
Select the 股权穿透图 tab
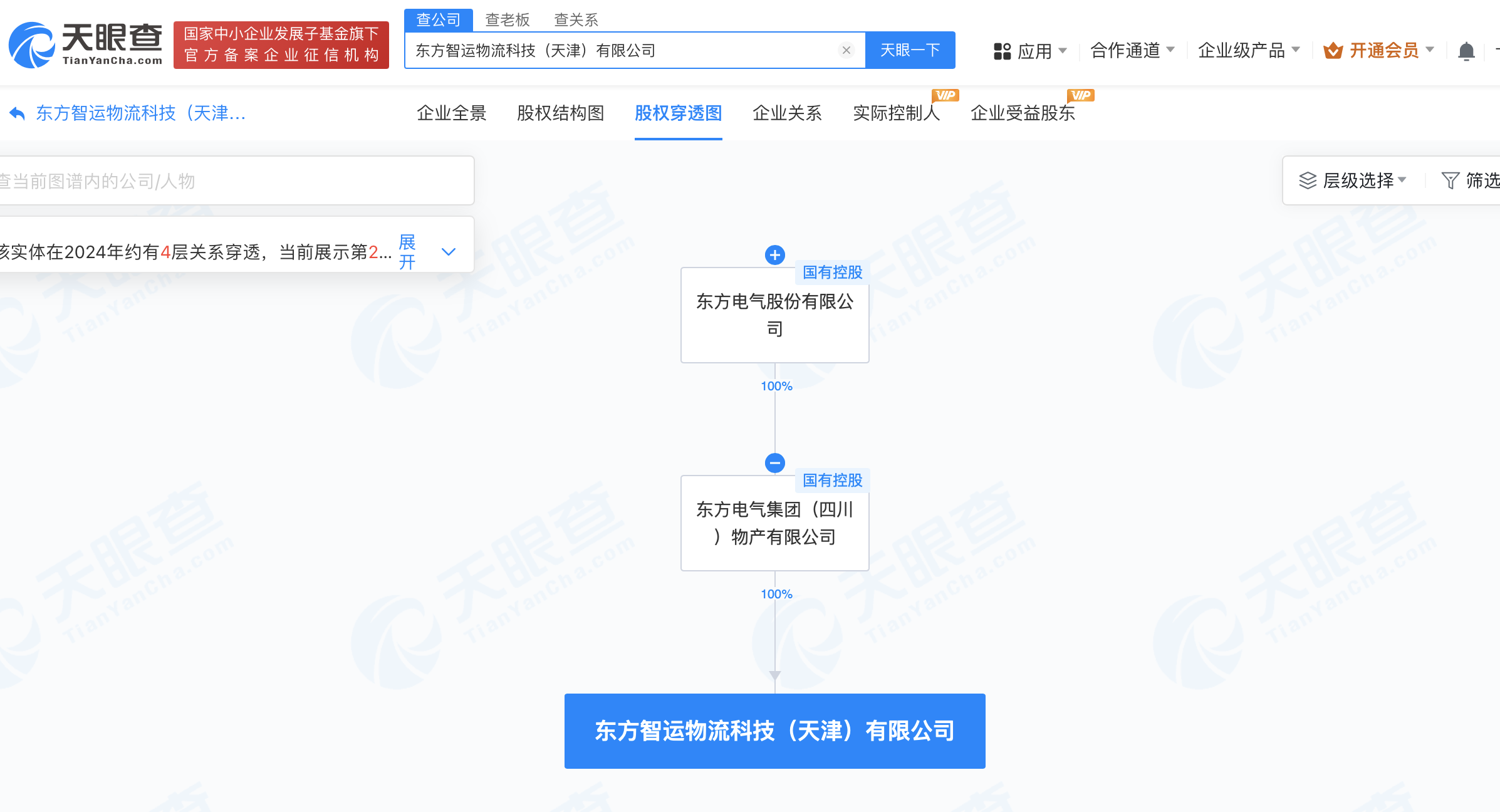click(679, 113)
